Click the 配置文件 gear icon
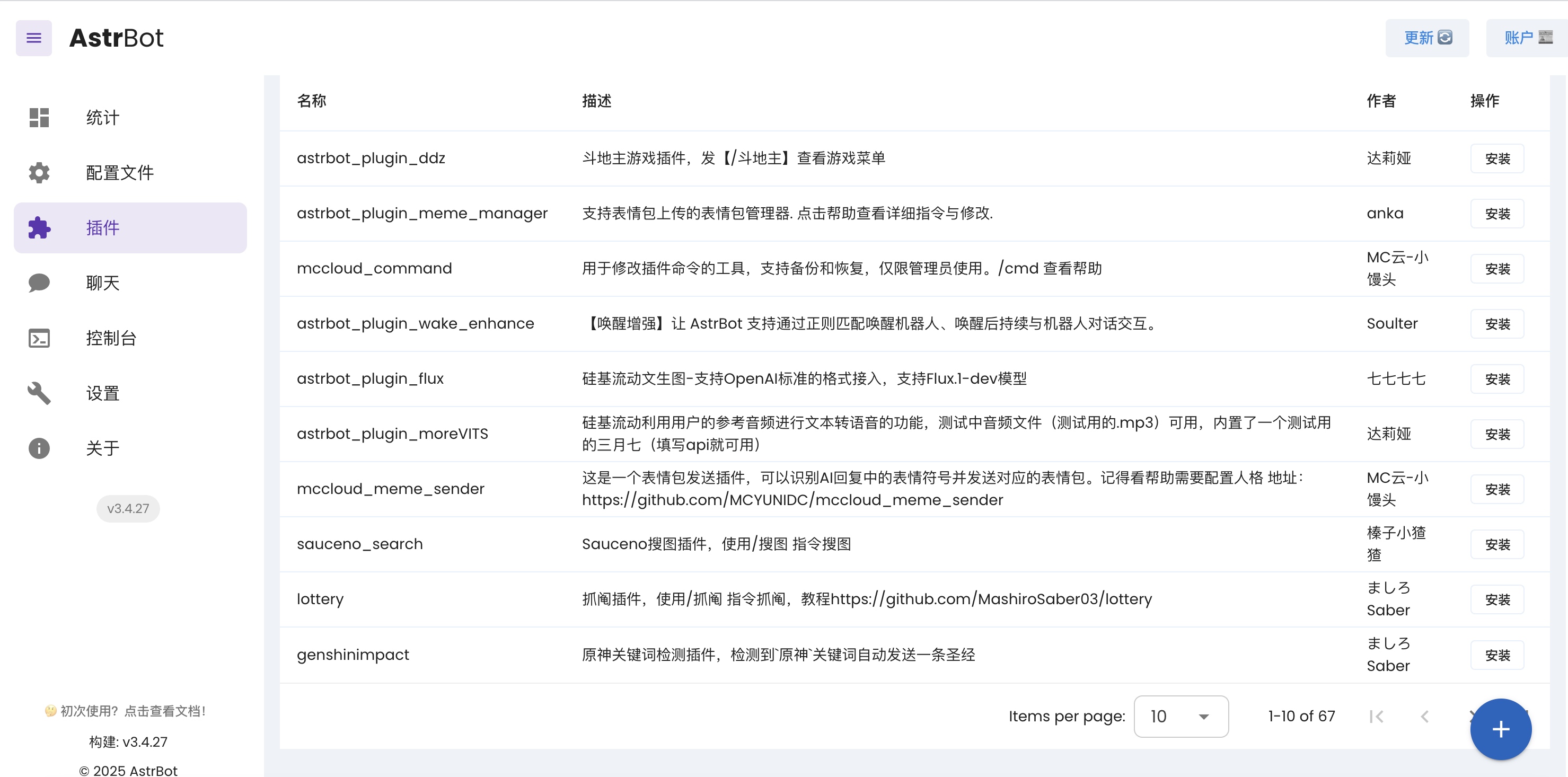 [39, 173]
